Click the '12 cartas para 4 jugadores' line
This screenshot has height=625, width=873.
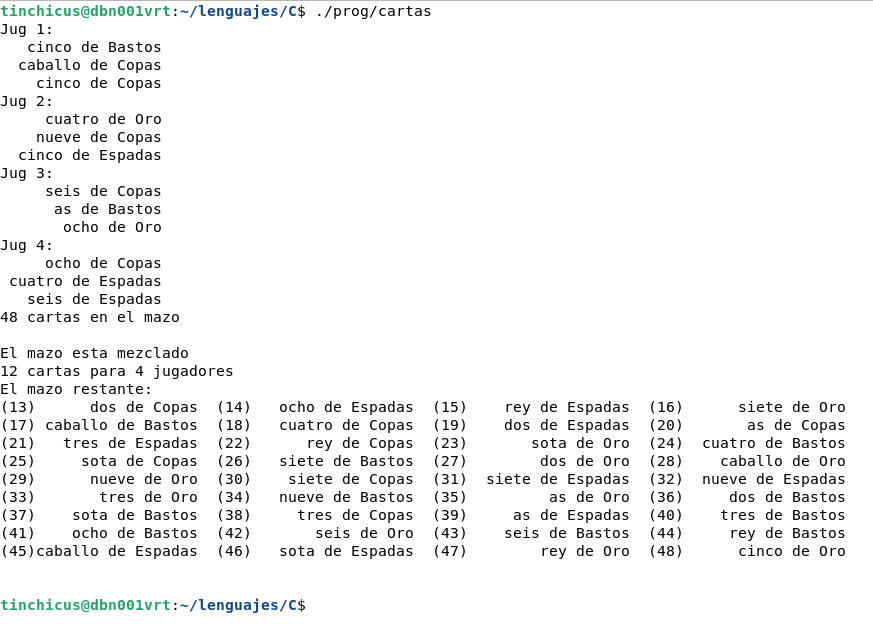[117, 371]
